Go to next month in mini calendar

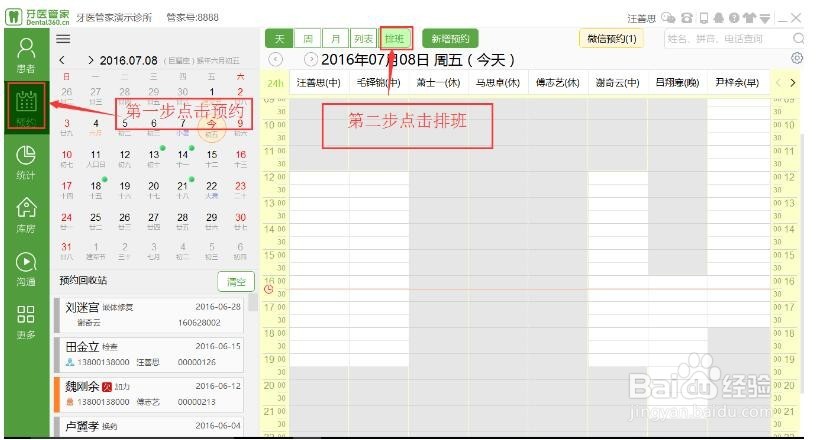tap(90, 60)
